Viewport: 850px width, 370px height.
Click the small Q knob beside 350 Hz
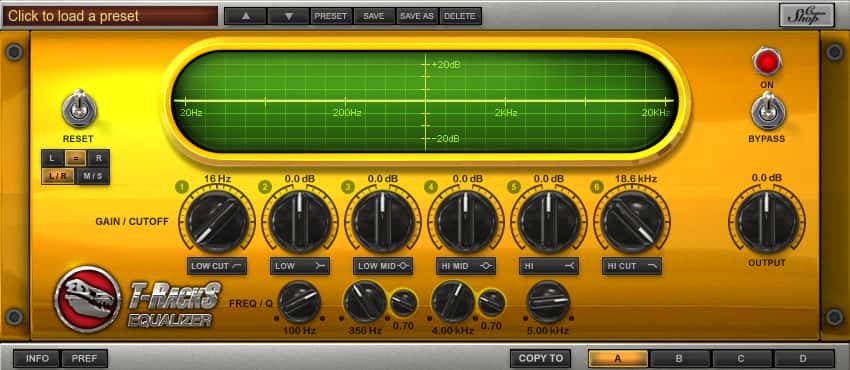coord(404,303)
